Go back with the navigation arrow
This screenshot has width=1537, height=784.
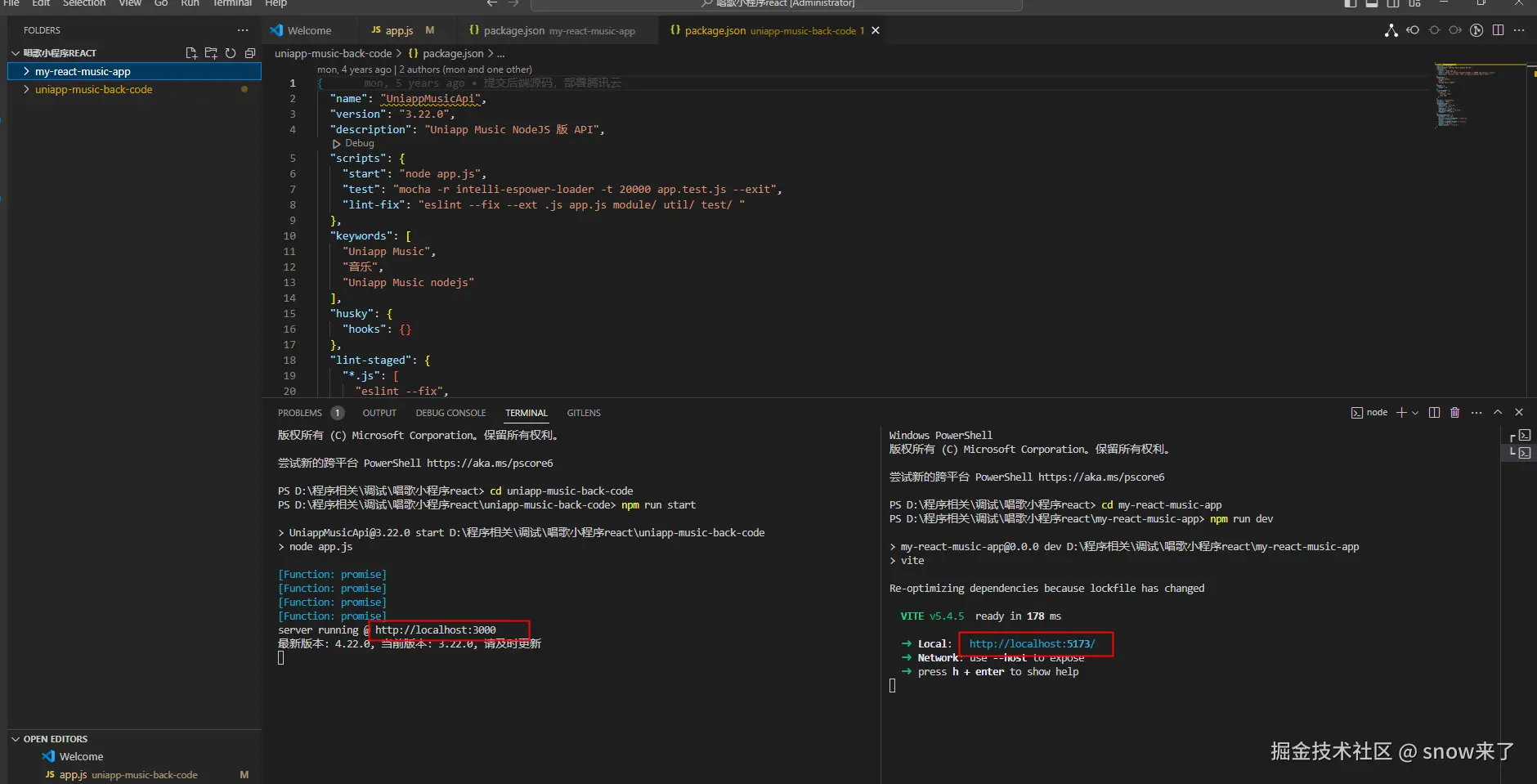tap(492, 3)
